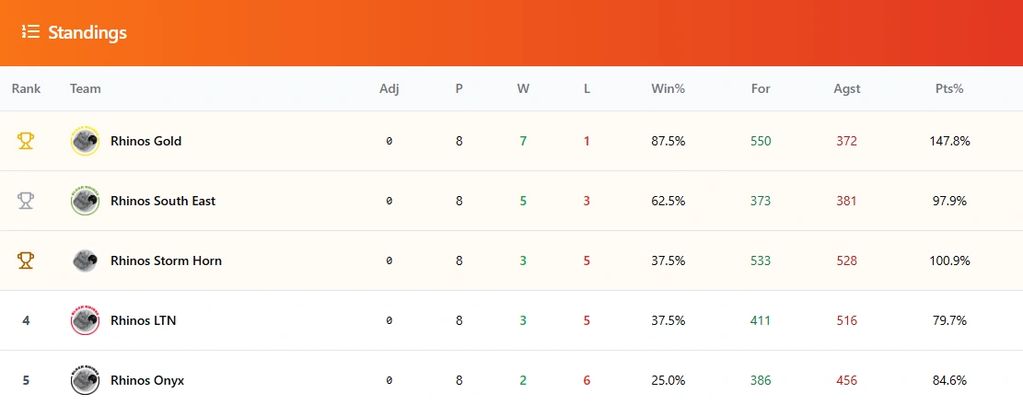The image size is (1023, 405).
Task: Open the Rhinos Onyx team name
Action: 147,381
